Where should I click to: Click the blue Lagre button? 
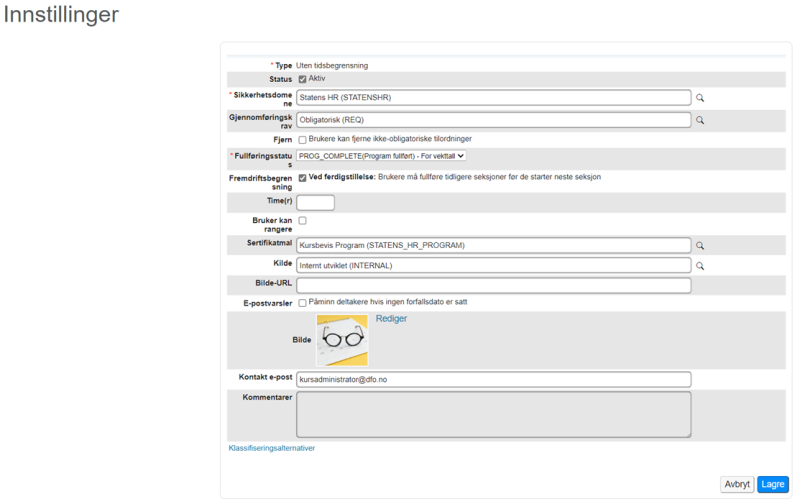pyautogui.click(x=773, y=485)
